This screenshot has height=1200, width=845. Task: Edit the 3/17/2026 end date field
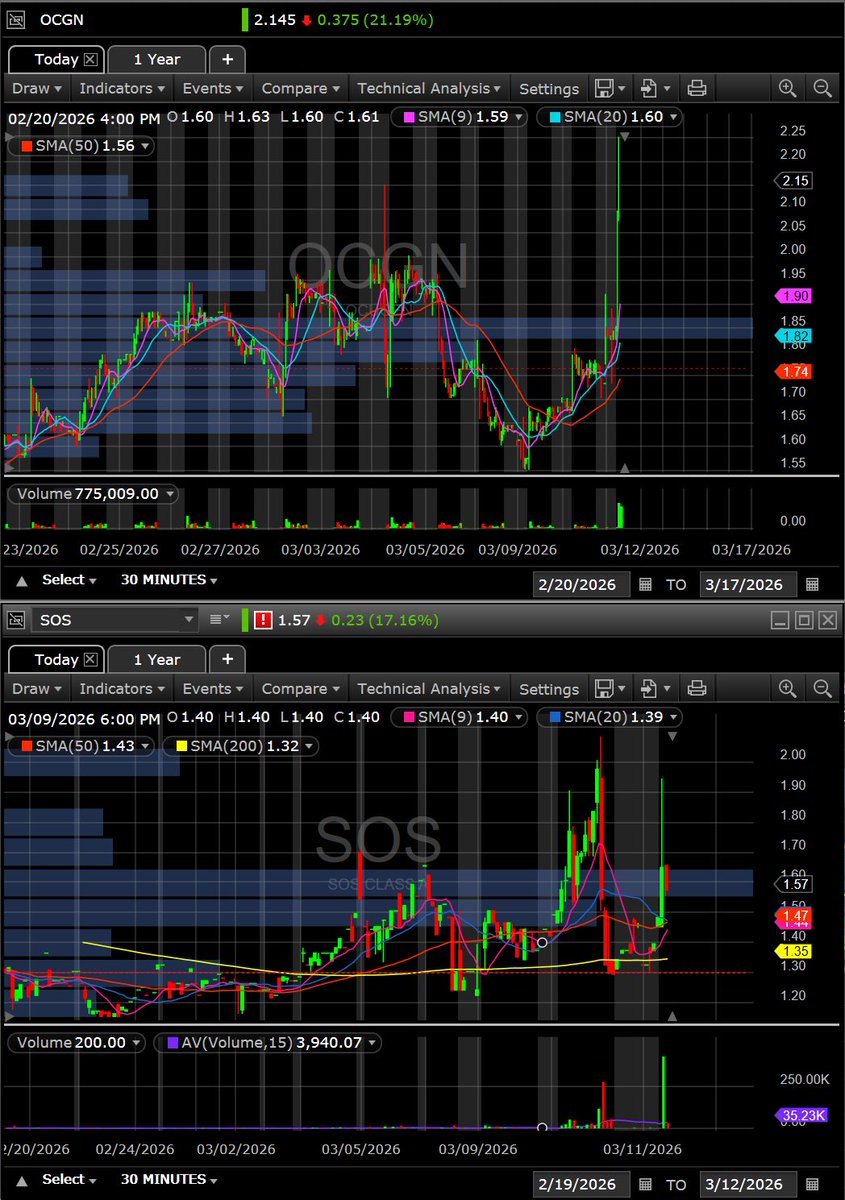click(749, 584)
